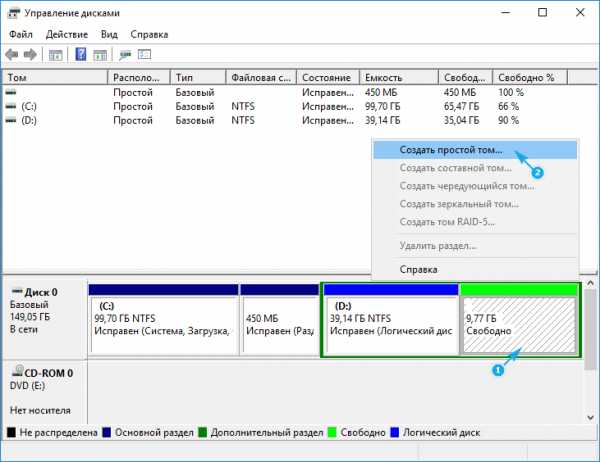Select the (D:) volume icon in list
This screenshot has height=462, width=600.
(11, 120)
